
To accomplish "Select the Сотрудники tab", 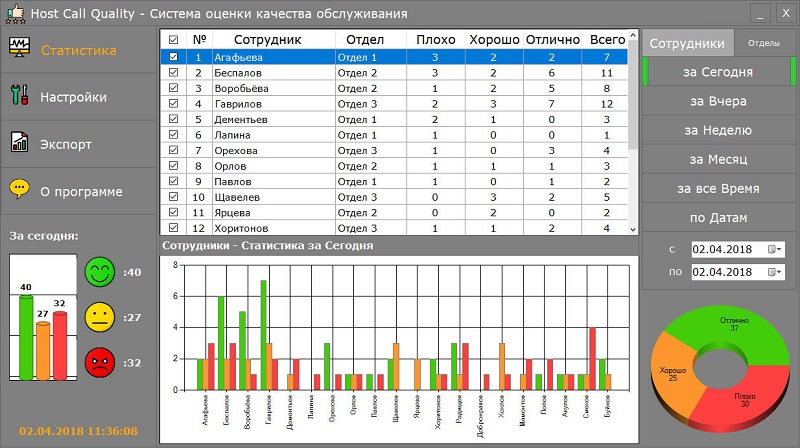I will click(x=688, y=43).
